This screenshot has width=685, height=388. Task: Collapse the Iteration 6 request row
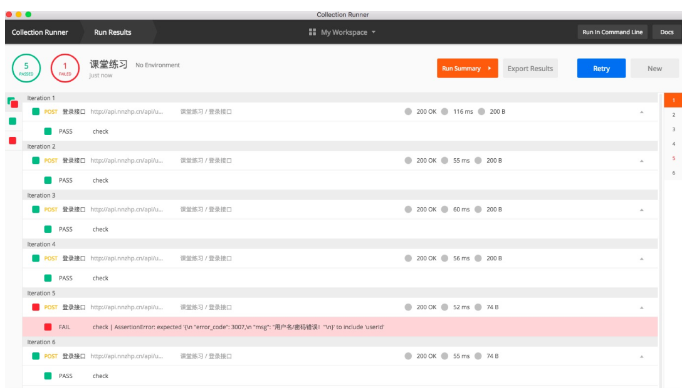[642, 357]
